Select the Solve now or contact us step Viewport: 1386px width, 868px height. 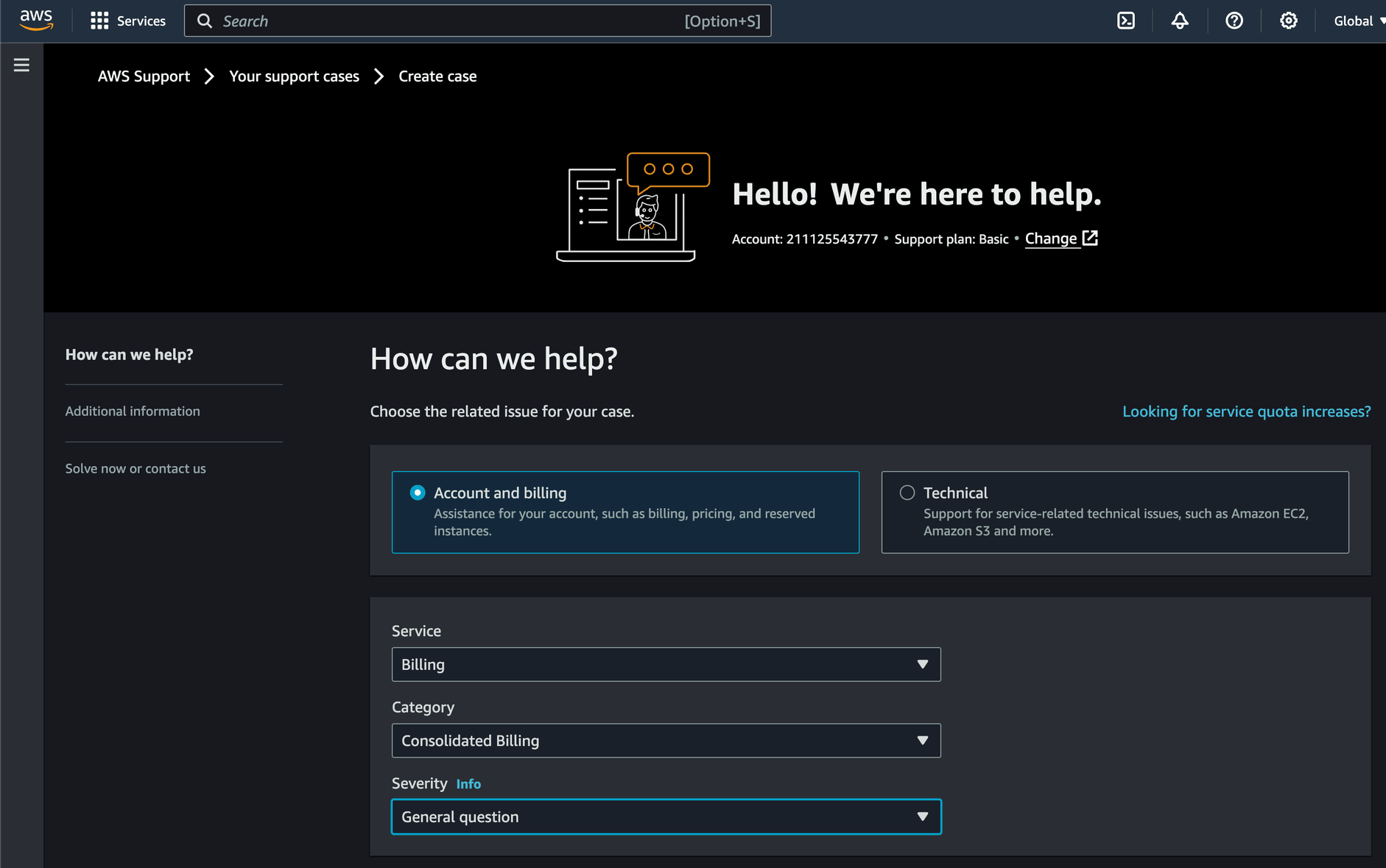(136, 469)
